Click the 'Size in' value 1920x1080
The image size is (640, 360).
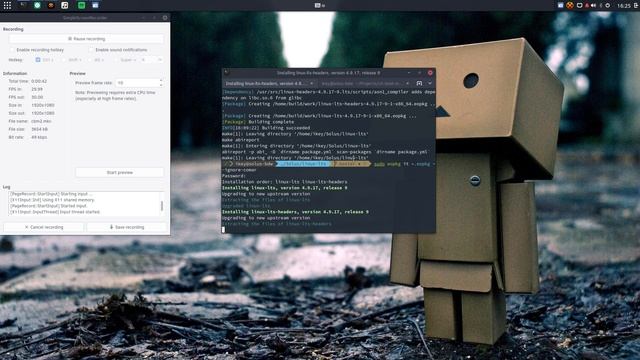(43, 105)
